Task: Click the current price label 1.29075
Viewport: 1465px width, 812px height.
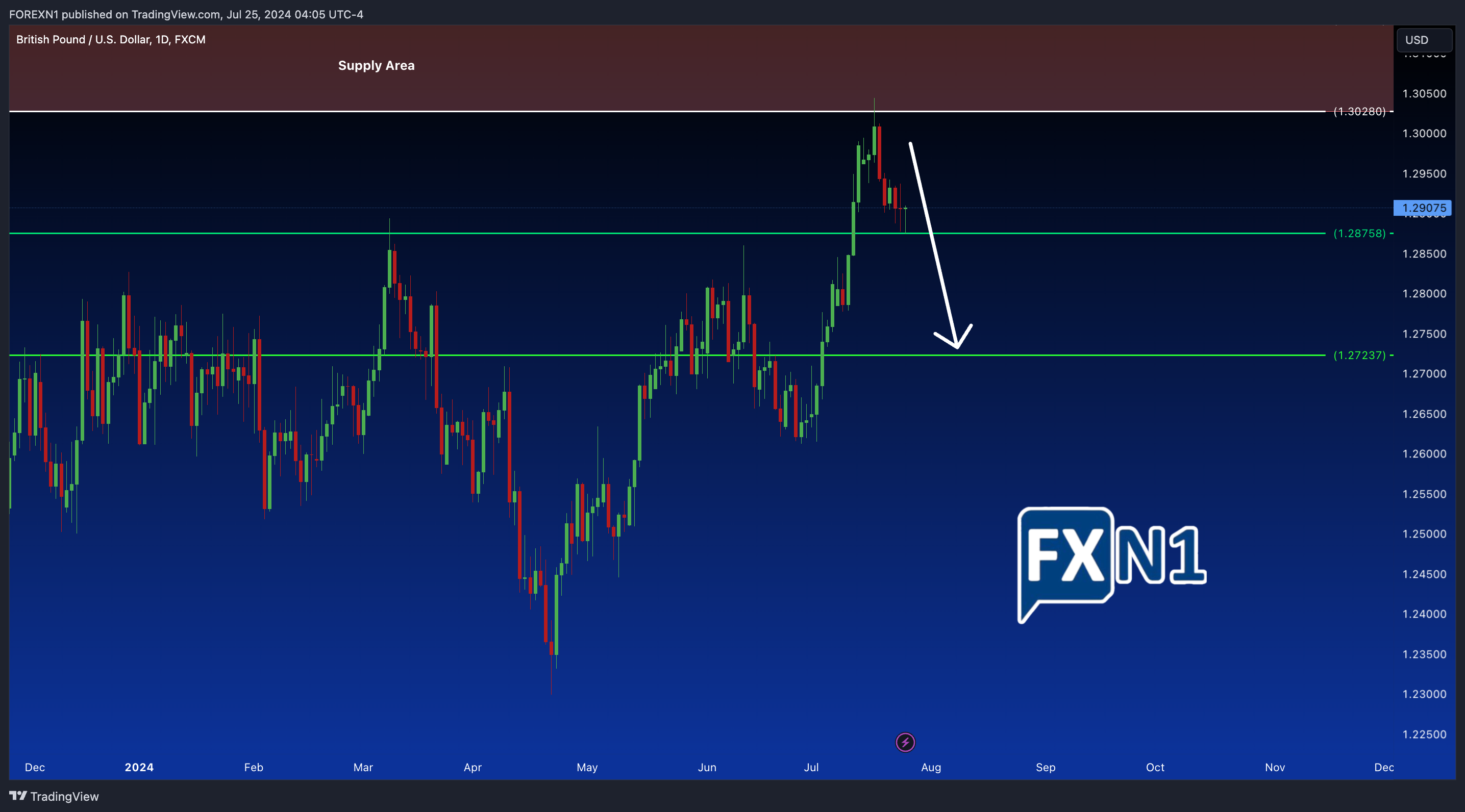Action: [1423, 208]
